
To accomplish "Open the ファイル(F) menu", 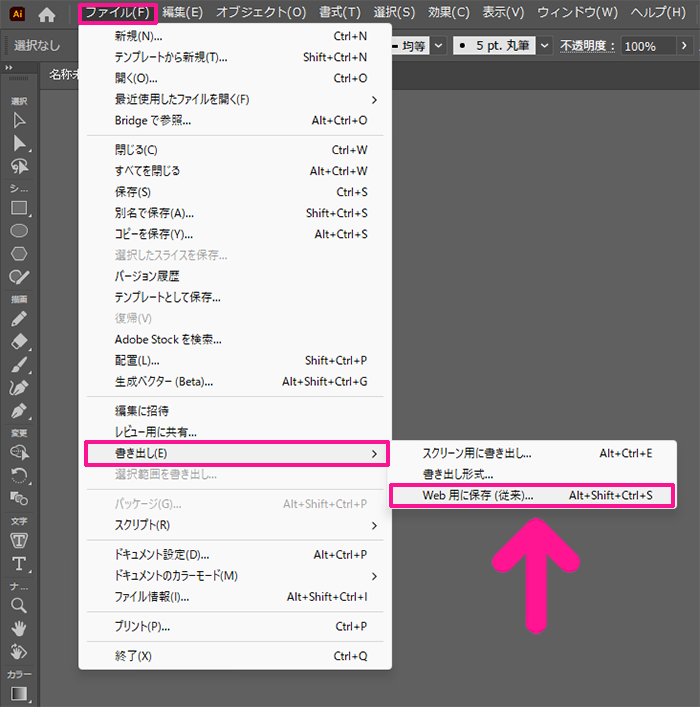I will (117, 13).
